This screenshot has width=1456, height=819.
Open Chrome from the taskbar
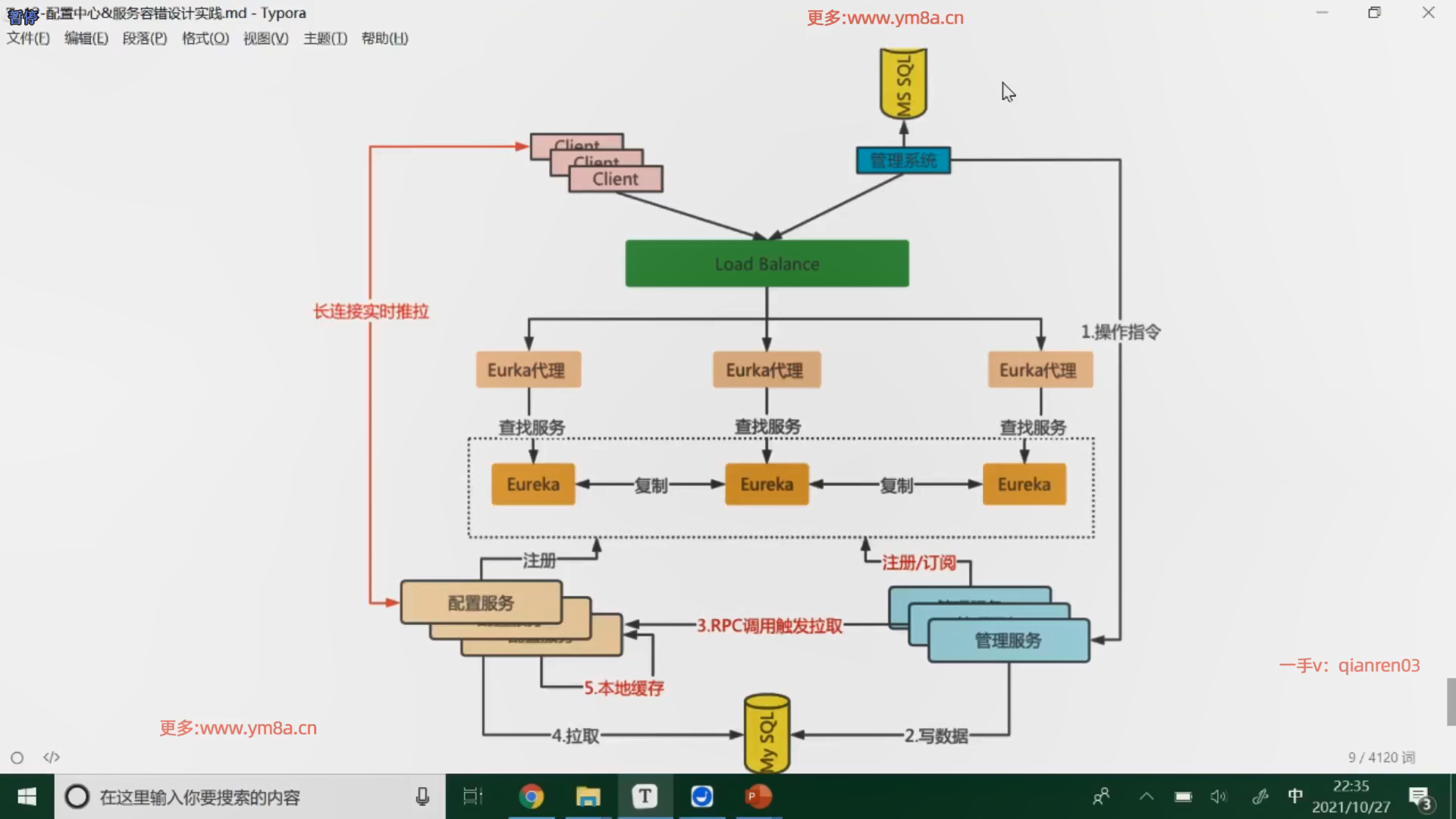[531, 796]
